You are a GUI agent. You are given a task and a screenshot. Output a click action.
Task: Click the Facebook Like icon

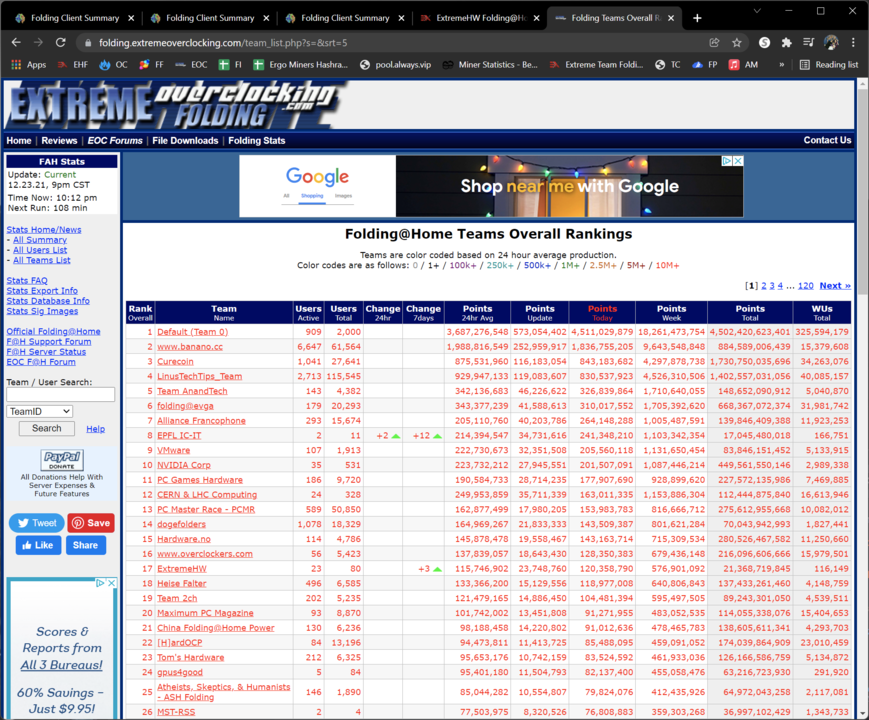tap(37, 545)
